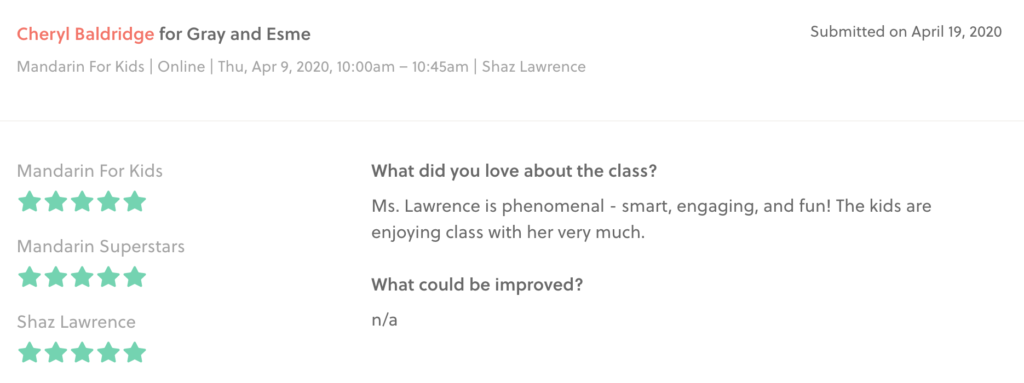The width and height of the screenshot is (1024, 383).
Task: Click second star under Mandarin Superstars
Action: (x=56, y=277)
